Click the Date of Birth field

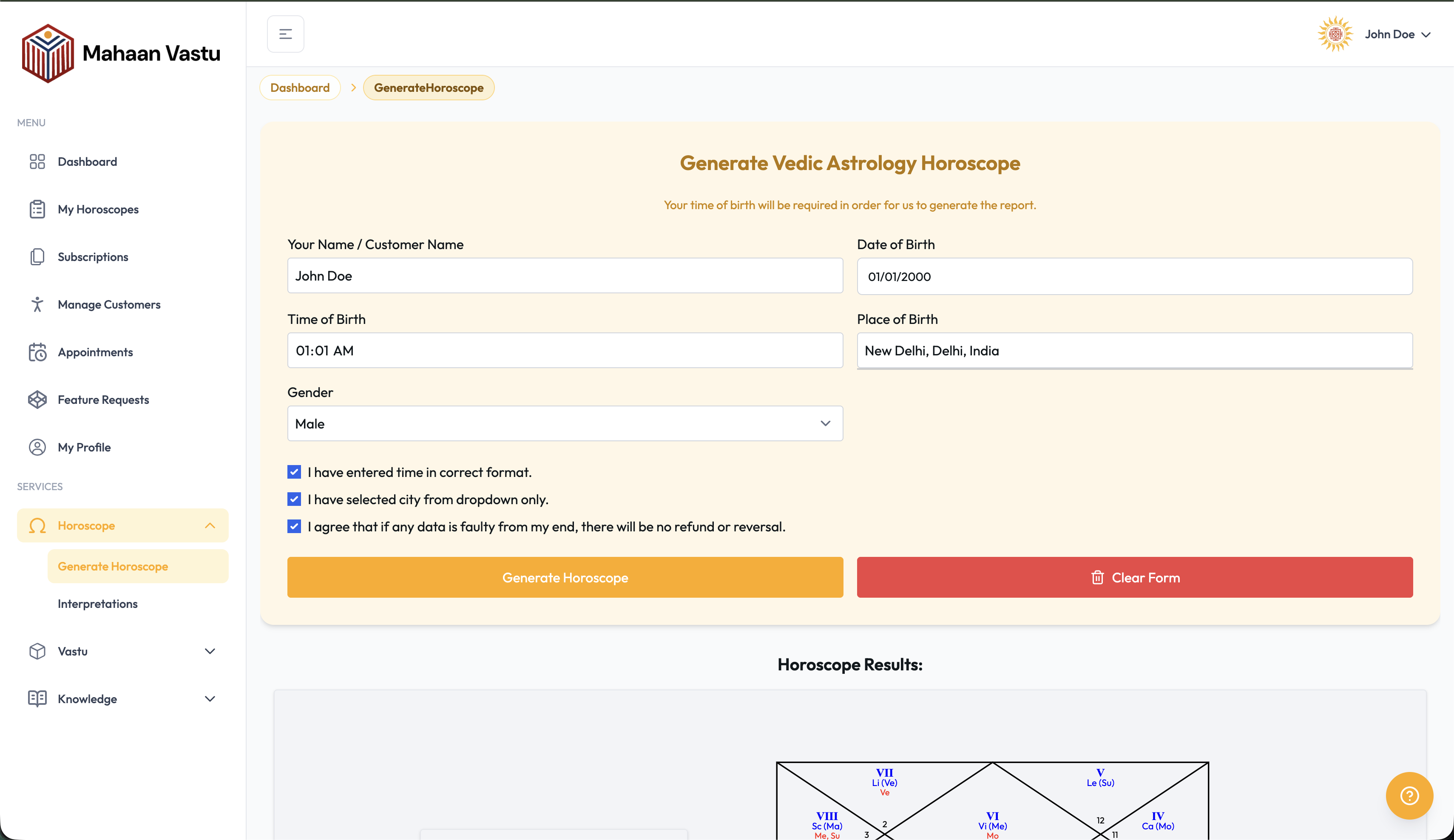pyautogui.click(x=1135, y=276)
